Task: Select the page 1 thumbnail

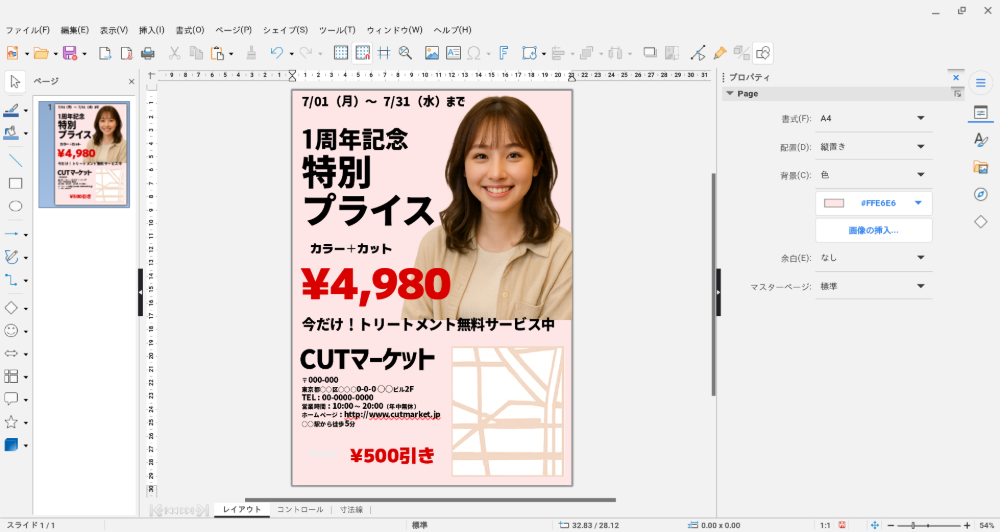Action: [84, 154]
